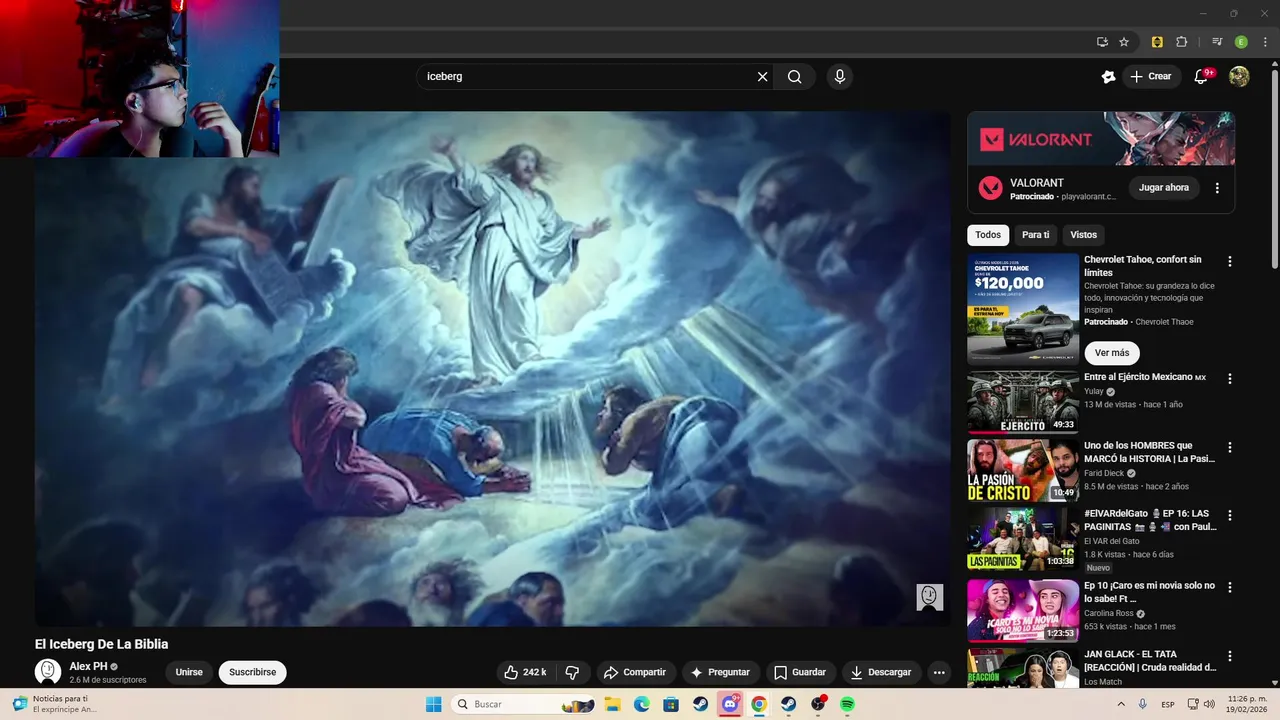Click the channel watermark on video
1280x720 pixels.
click(x=930, y=597)
